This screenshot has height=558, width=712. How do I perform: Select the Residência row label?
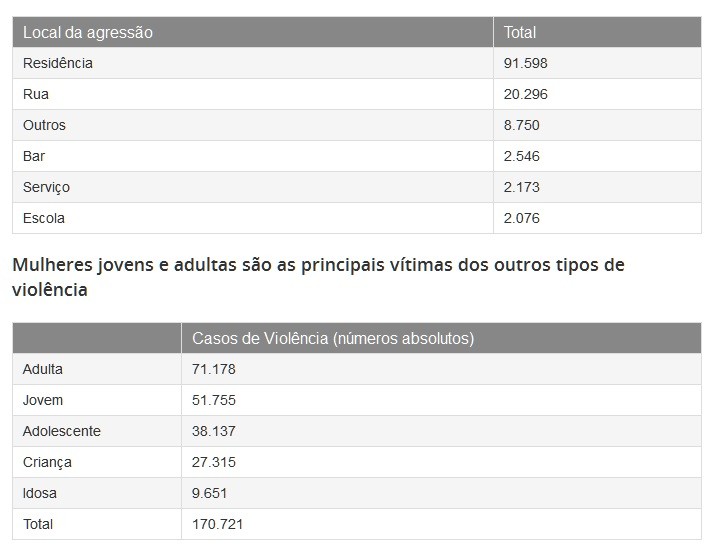58,63
